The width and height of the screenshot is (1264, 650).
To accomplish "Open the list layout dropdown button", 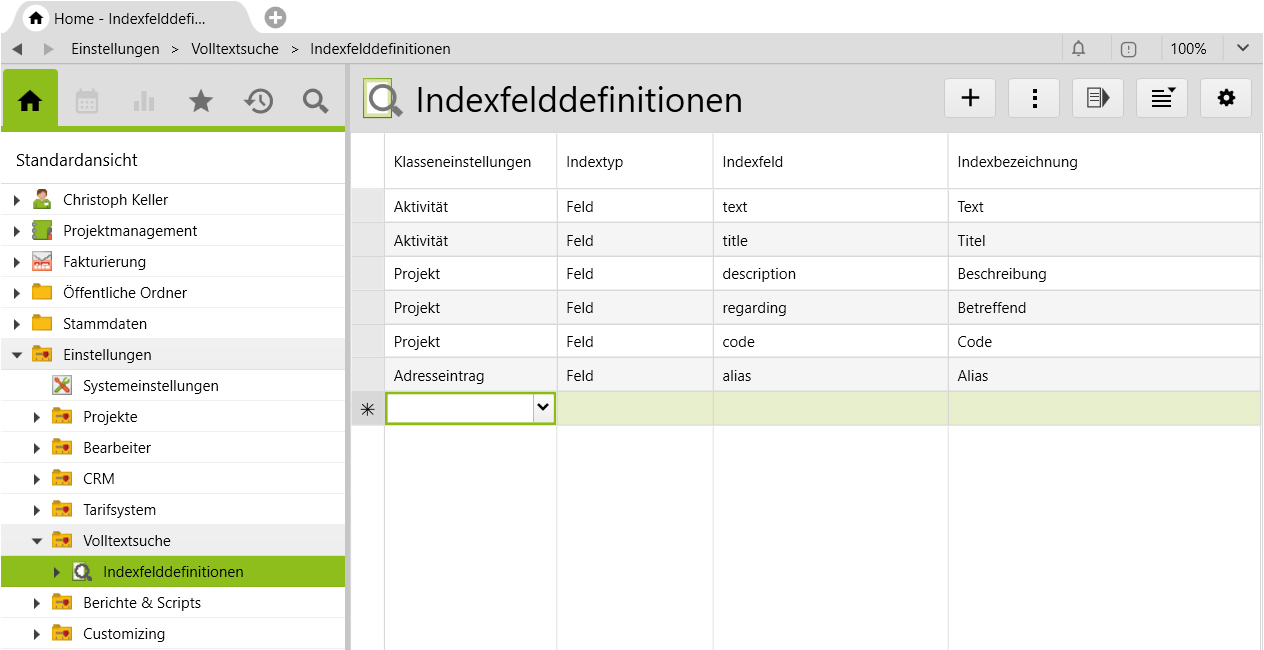I will click(1161, 98).
